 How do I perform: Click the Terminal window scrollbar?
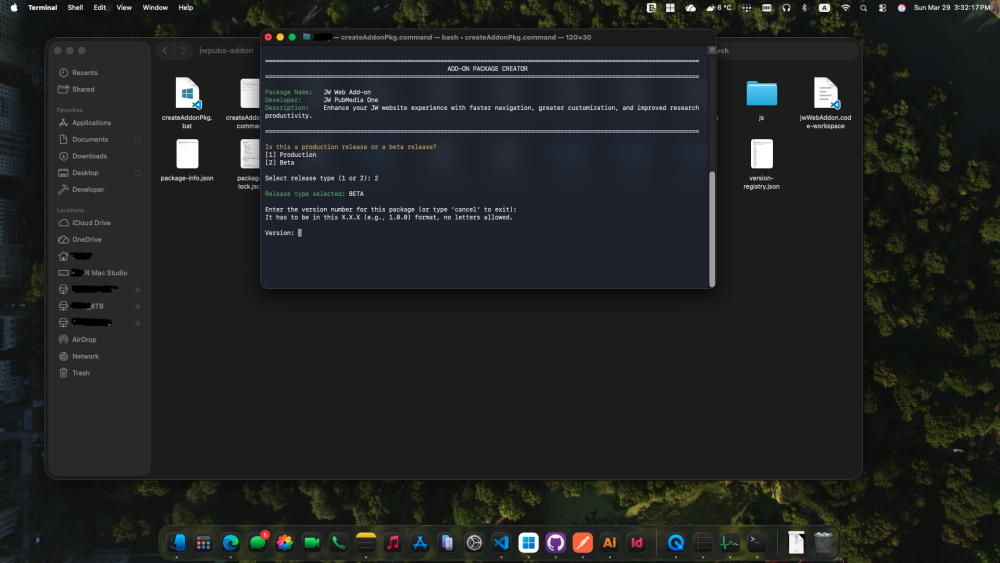click(x=712, y=225)
